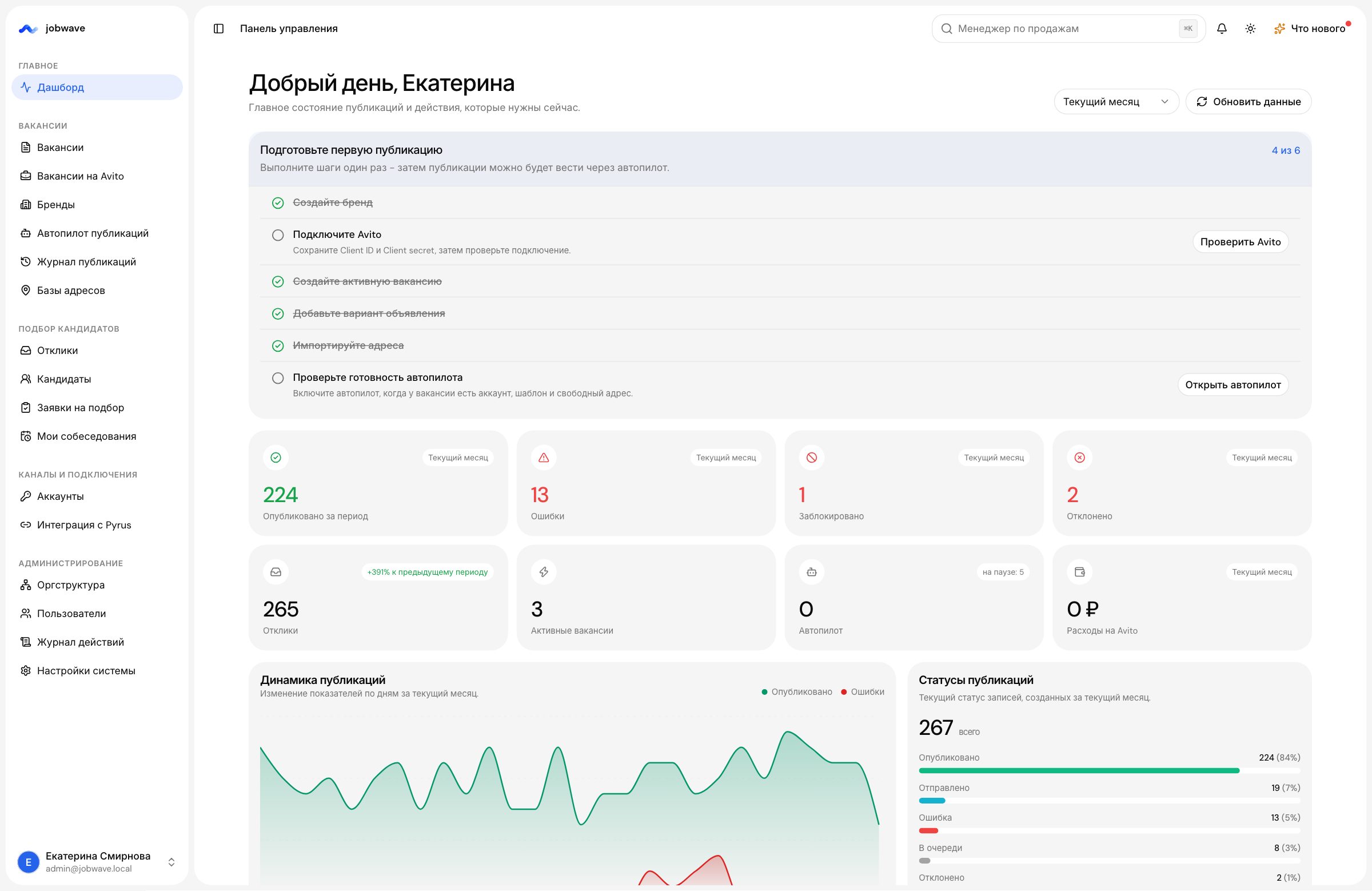Mark the Подключите Avito step circle
The width and height of the screenshot is (1372, 891).
pyautogui.click(x=278, y=235)
